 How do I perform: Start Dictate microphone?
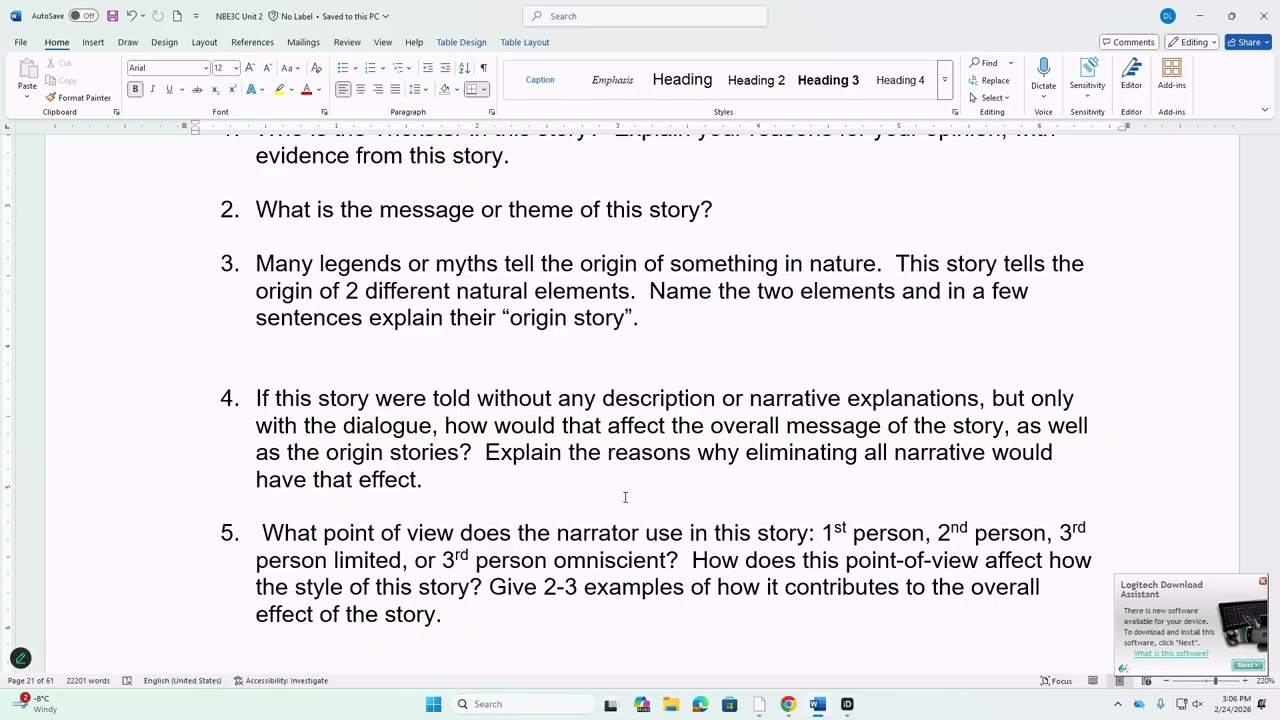coord(1043,68)
